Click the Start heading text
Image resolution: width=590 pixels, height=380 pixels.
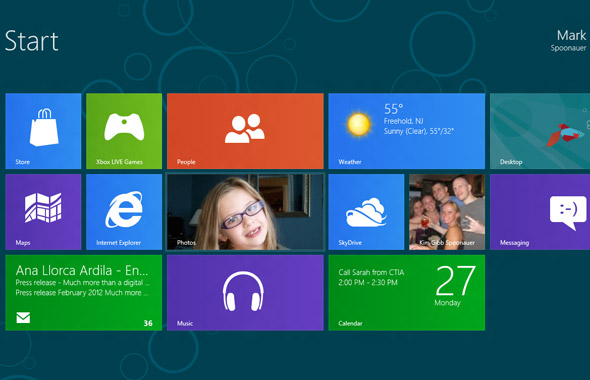pos(32,41)
